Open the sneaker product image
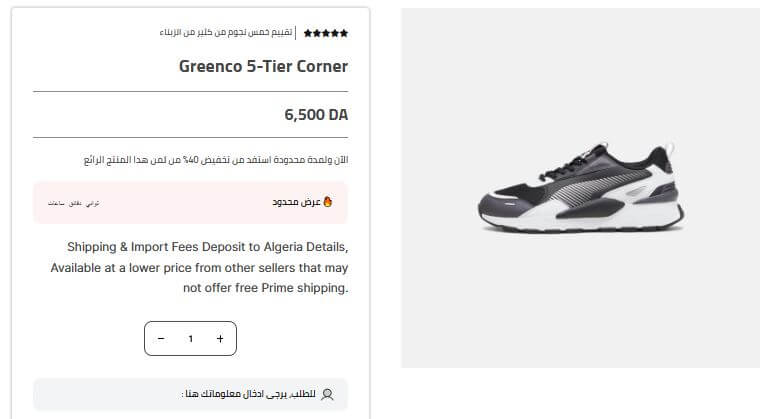Viewport: 776px width, 419px height. (x=580, y=188)
